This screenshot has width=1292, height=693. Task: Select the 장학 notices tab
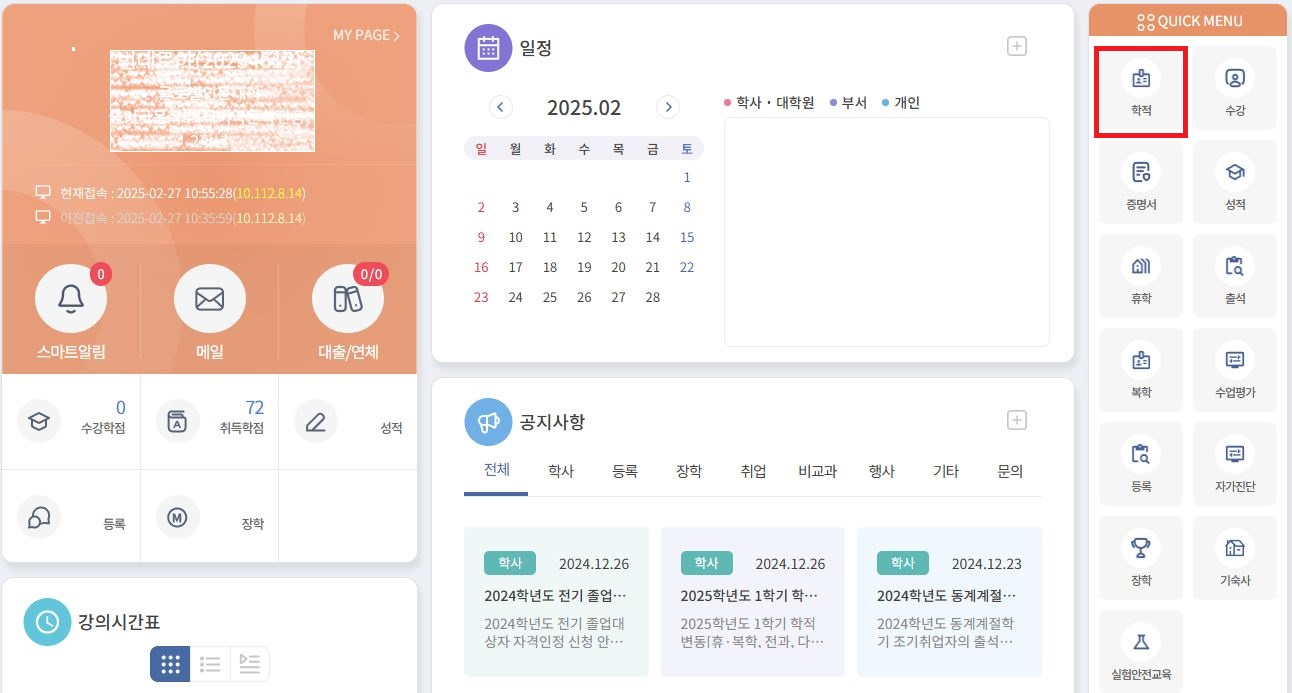coord(689,472)
